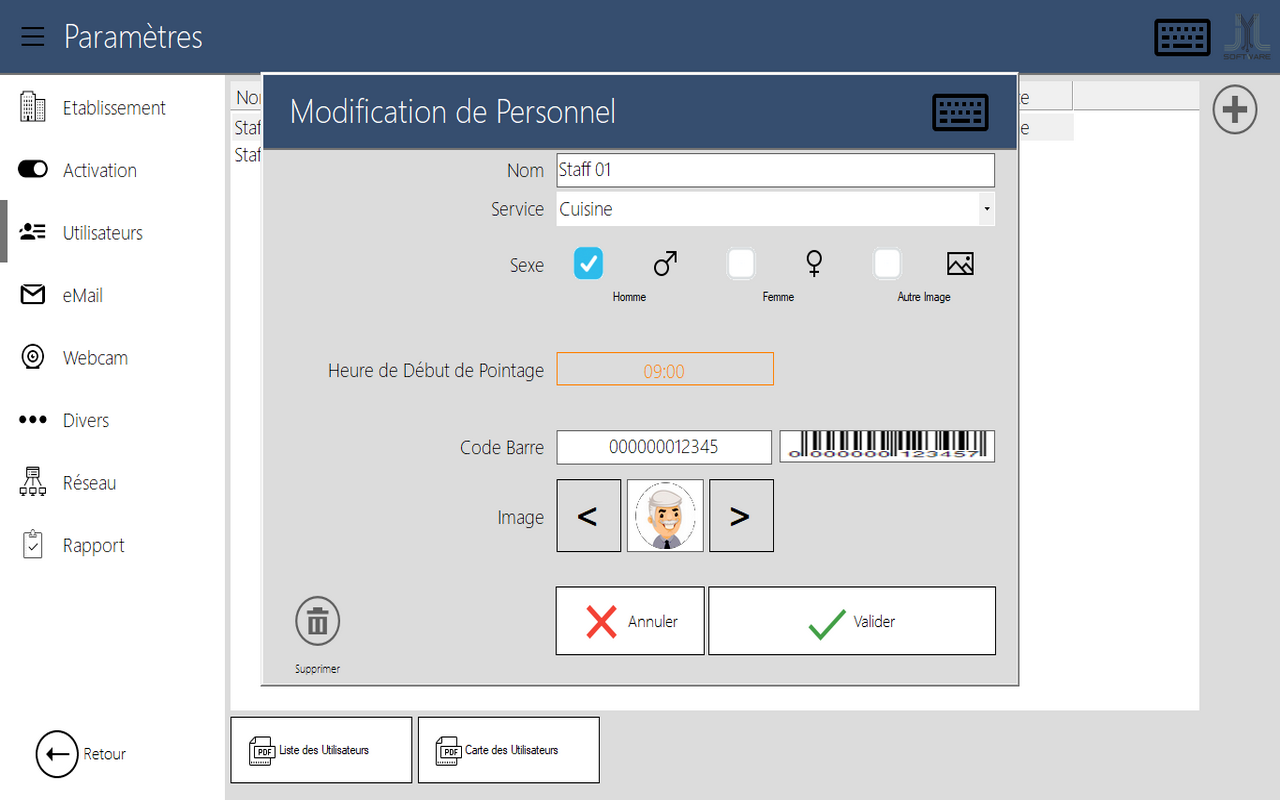The width and height of the screenshot is (1280, 800).
Task: Click the Retour label text
Action: click(105, 754)
